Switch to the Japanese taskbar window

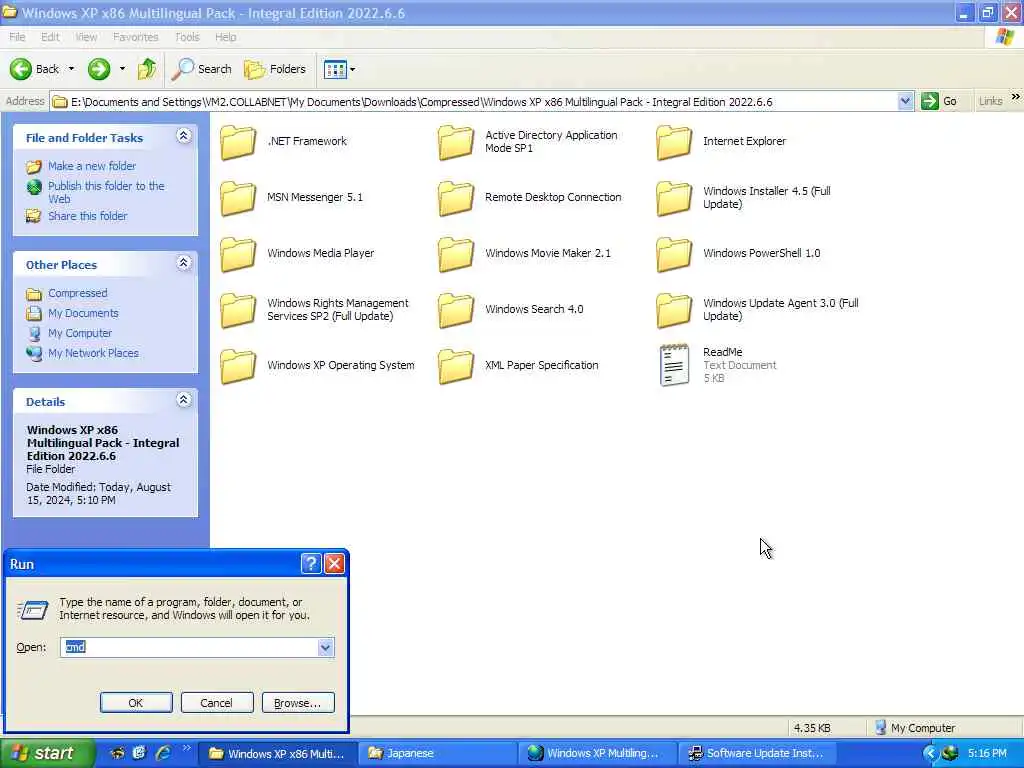coord(438,753)
